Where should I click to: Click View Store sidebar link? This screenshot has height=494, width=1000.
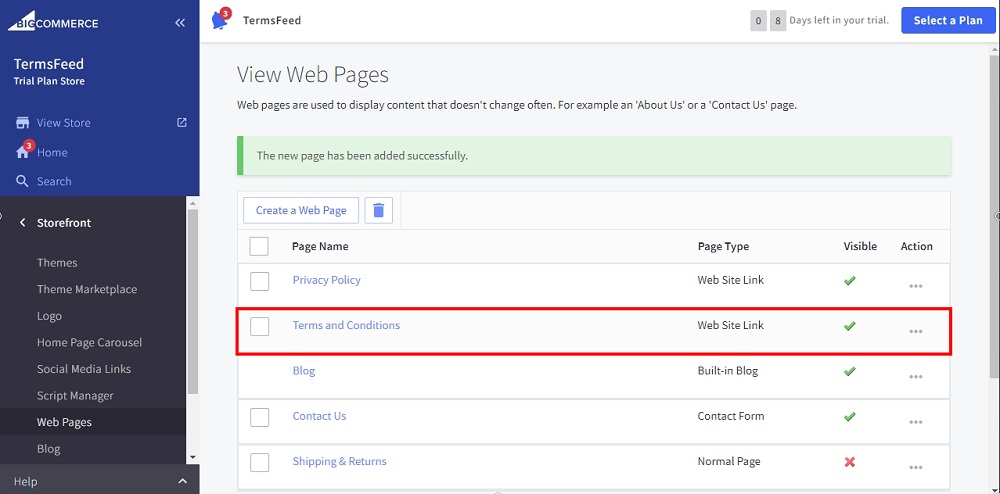[x=64, y=123]
